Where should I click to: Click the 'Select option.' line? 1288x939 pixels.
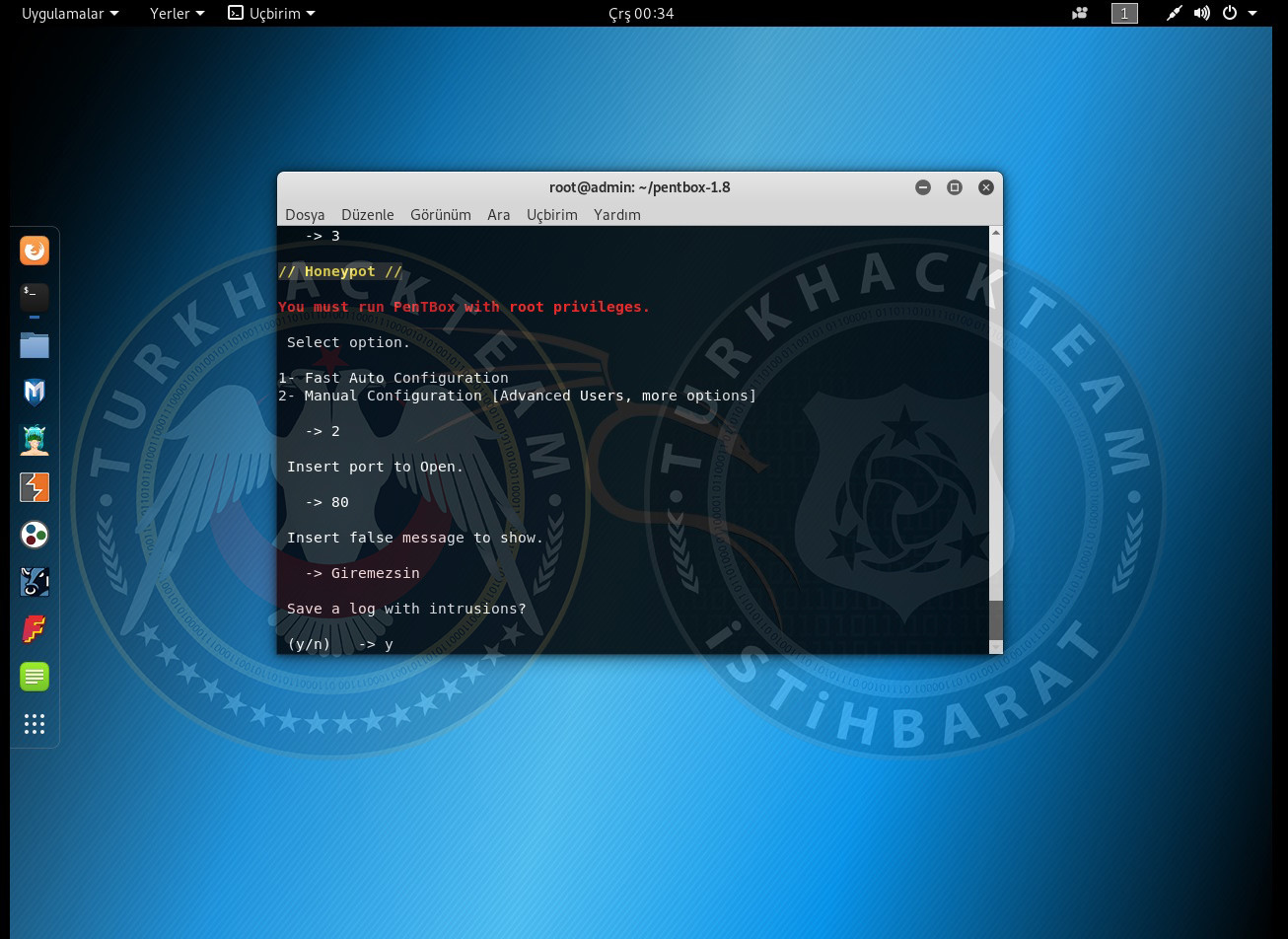pyautogui.click(x=349, y=342)
